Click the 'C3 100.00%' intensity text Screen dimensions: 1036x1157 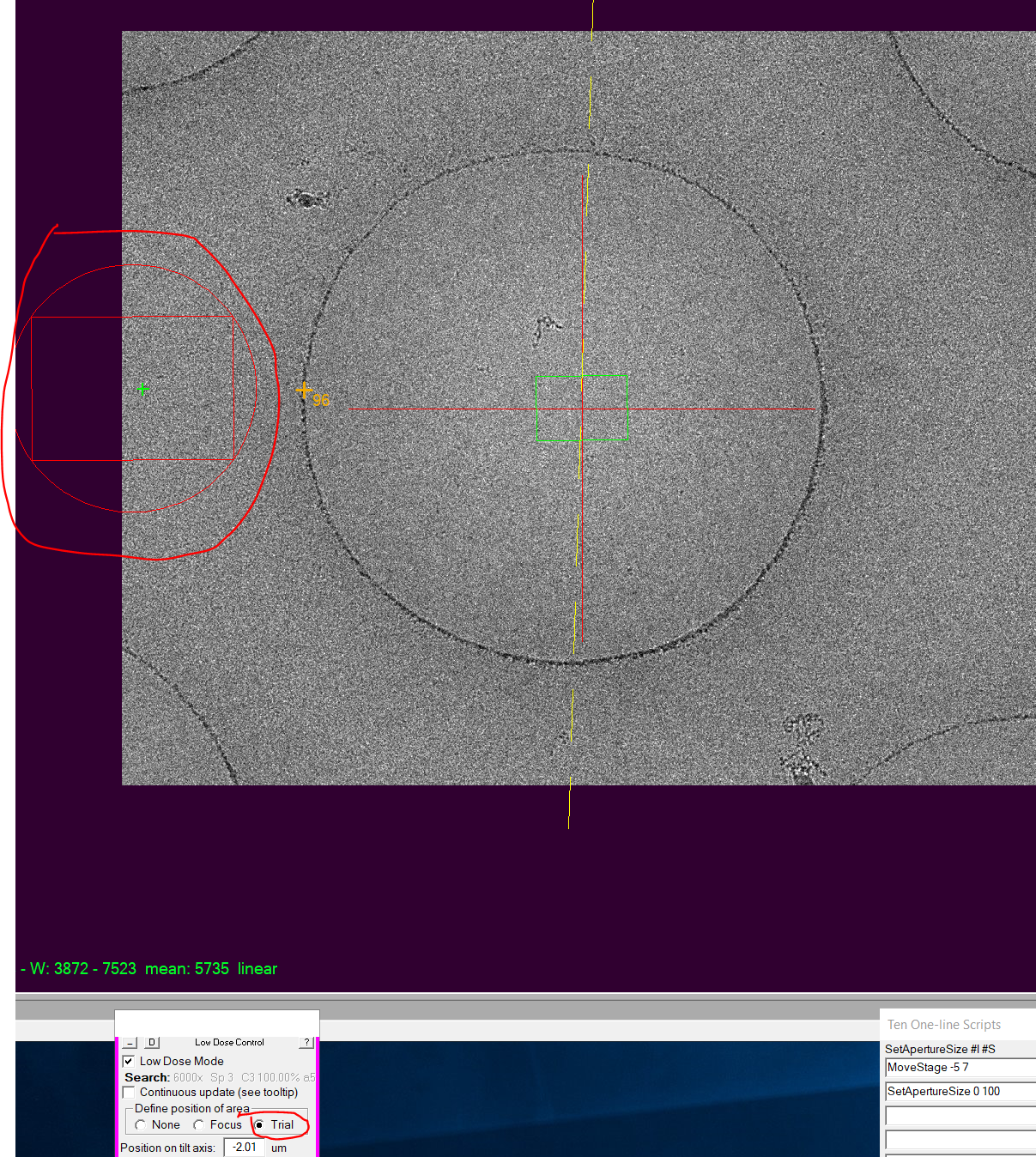tap(270, 1077)
